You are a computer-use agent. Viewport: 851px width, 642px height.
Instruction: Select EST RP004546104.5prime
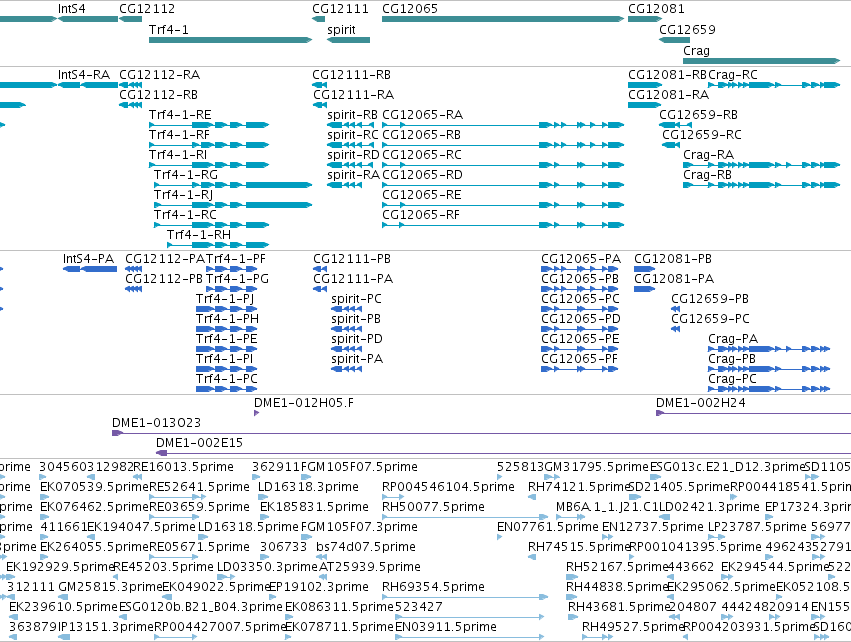(448, 487)
